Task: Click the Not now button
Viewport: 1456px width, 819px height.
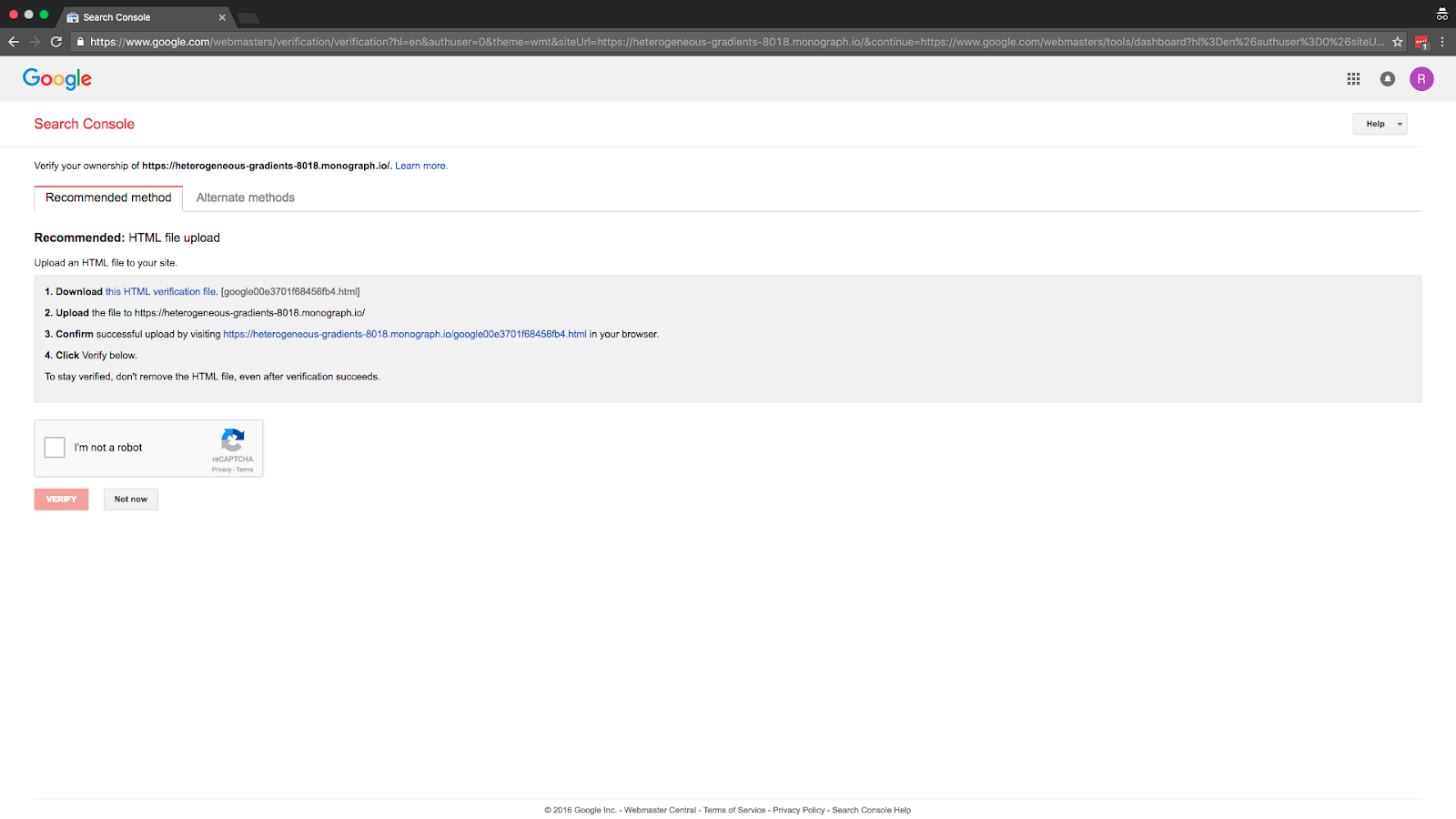Action: [131, 500]
